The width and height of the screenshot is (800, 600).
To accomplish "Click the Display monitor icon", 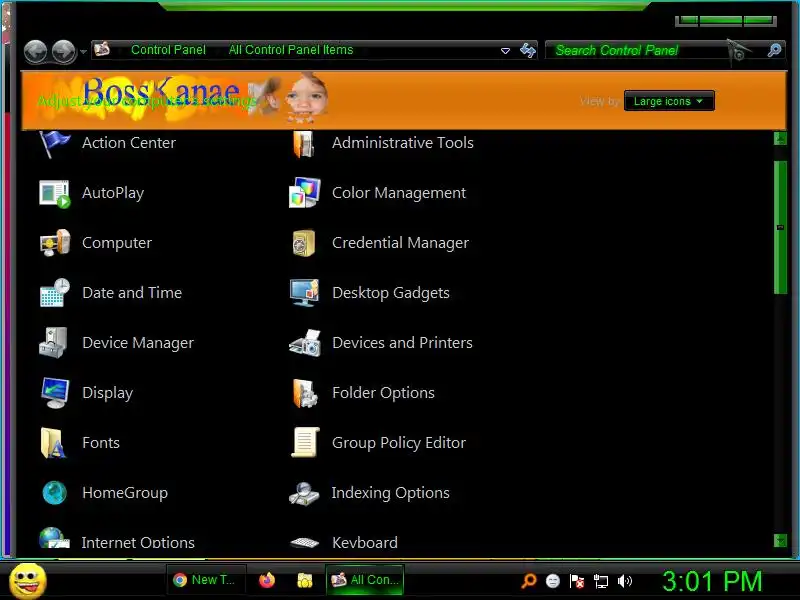I will (55, 393).
